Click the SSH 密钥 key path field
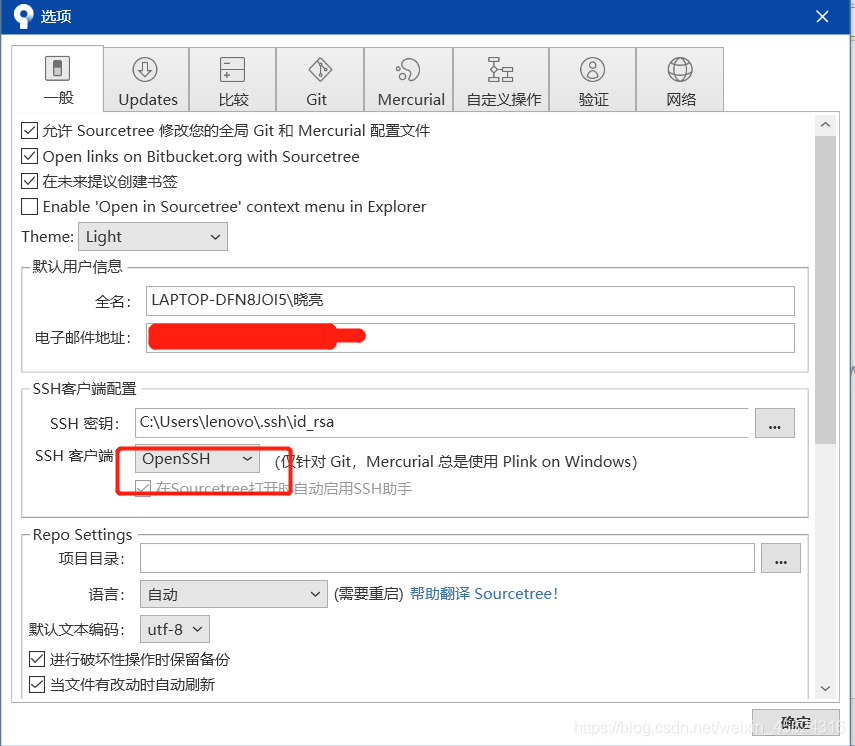This screenshot has height=746, width=855. tap(442, 423)
